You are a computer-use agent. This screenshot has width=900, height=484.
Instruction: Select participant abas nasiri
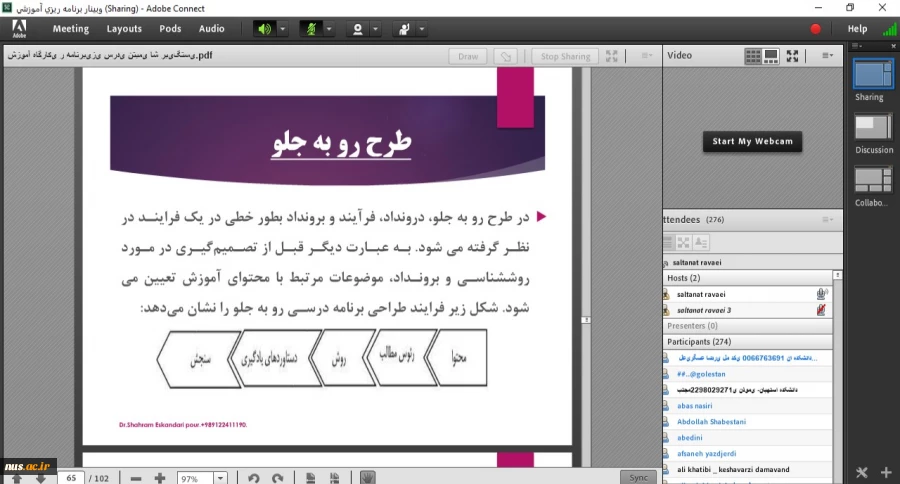tap(747, 405)
